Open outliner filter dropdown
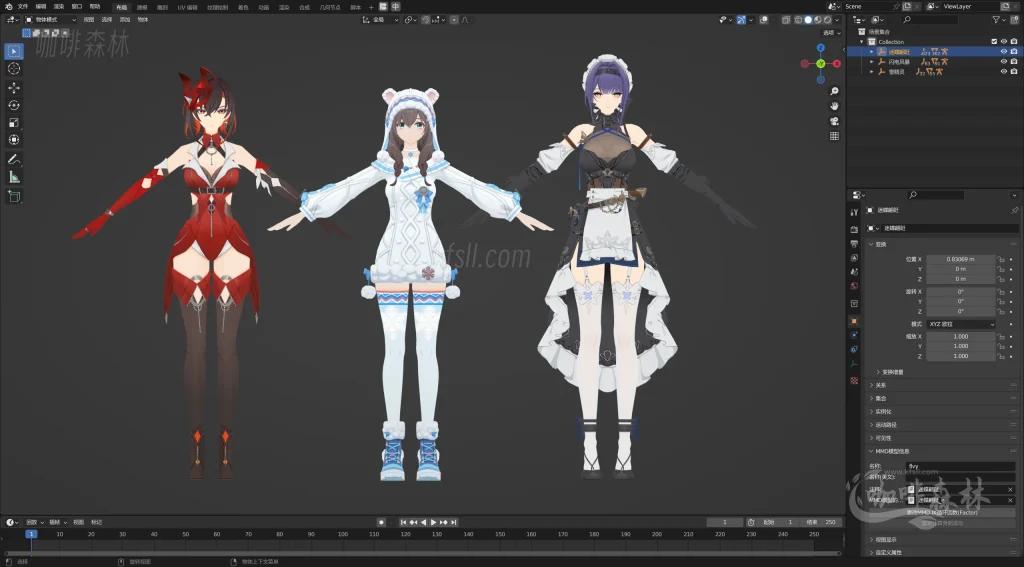The image size is (1024, 567). click(x=999, y=20)
